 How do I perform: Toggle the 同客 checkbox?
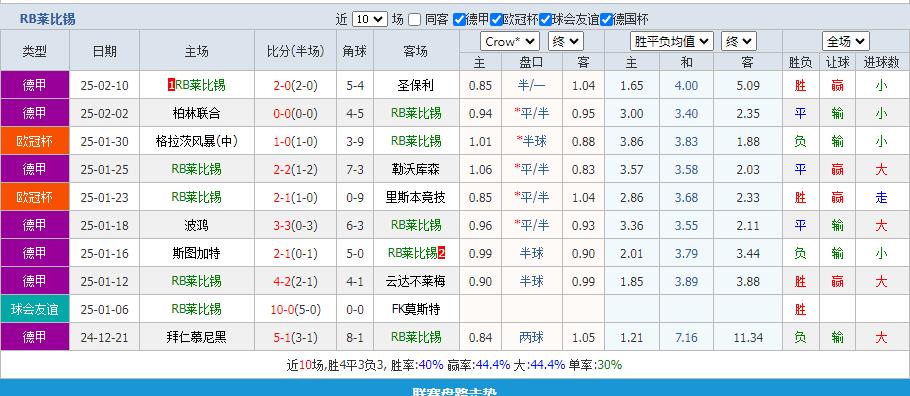[x=414, y=19]
